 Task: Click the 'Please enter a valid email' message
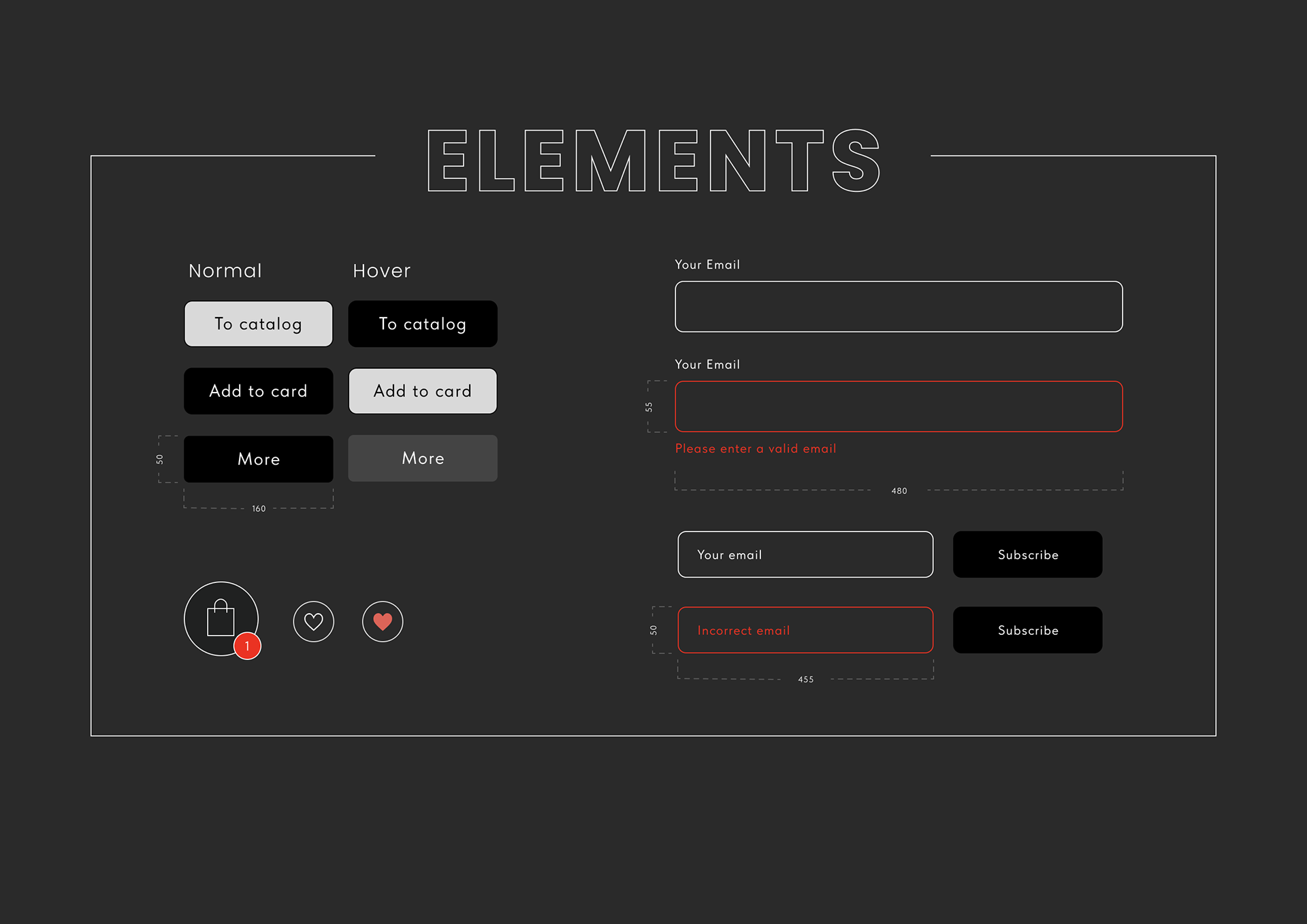[756, 449]
